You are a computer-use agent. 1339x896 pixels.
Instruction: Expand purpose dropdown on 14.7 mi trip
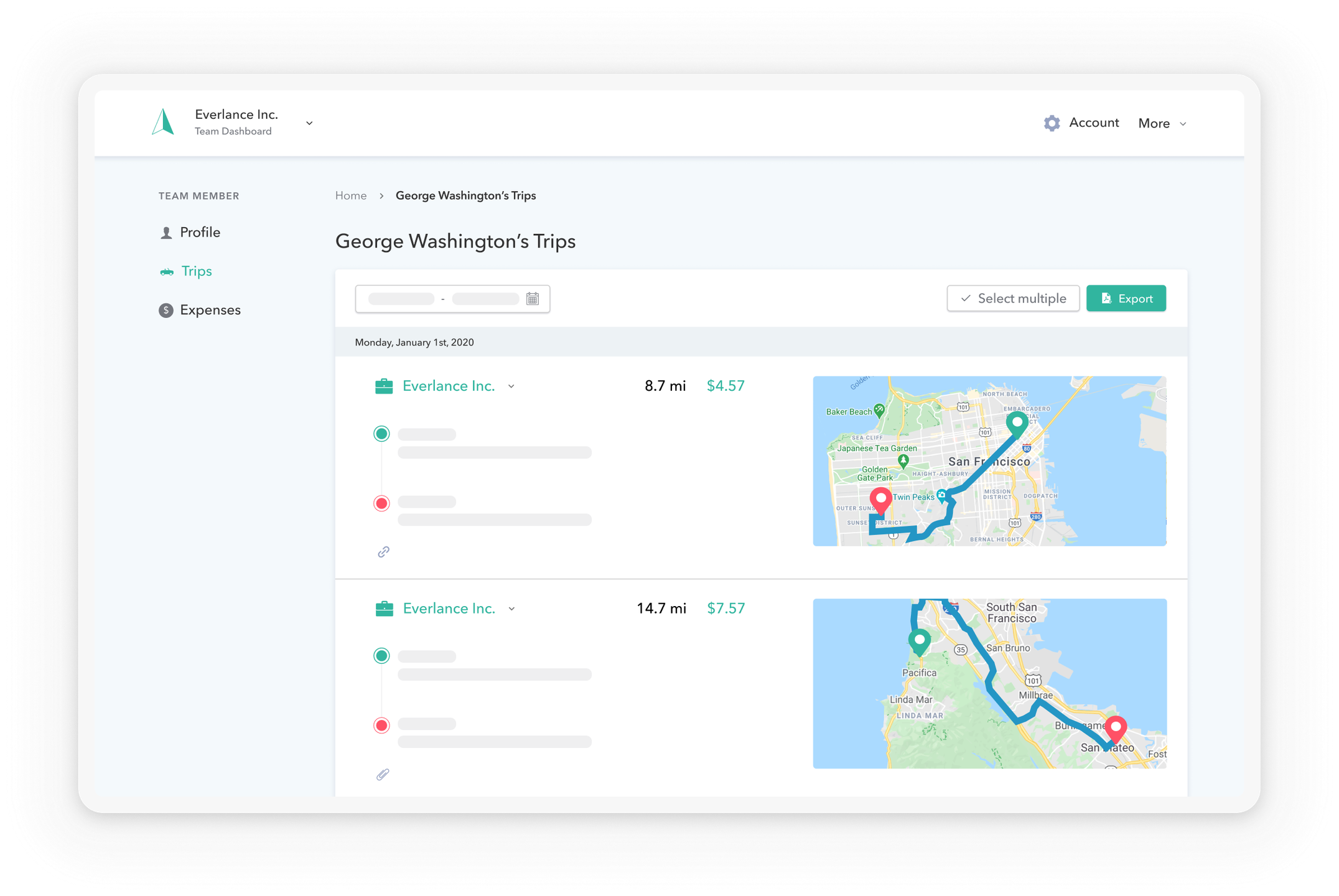pyautogui.click(x=511, y=609)
